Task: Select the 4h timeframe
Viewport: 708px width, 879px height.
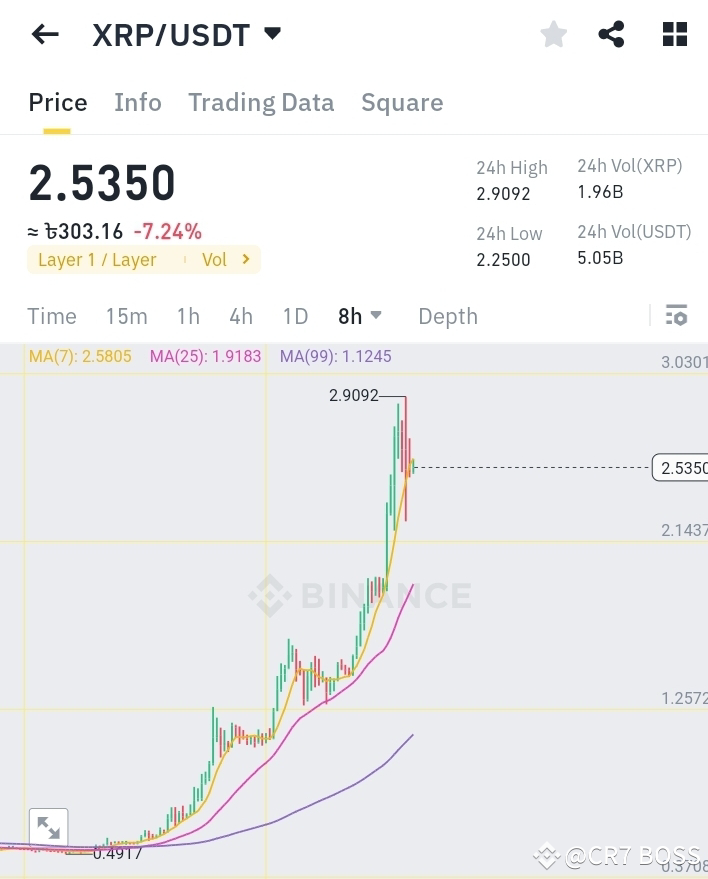Action: coord(240,316)
